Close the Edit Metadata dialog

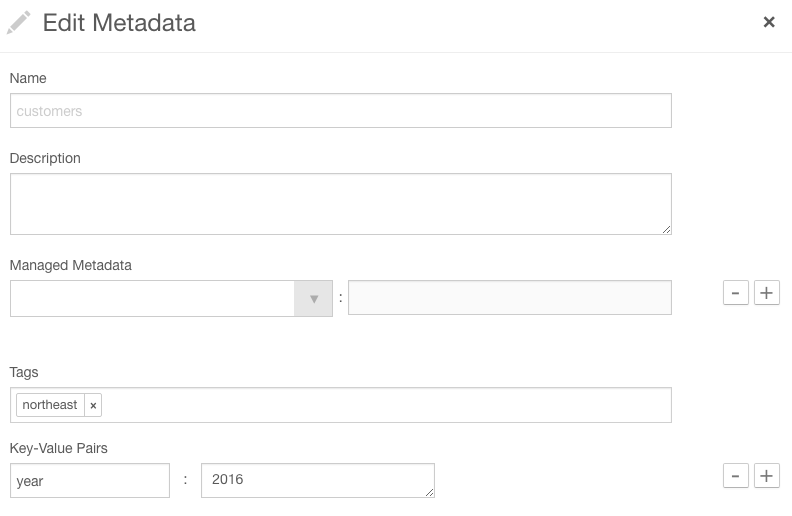769,22
